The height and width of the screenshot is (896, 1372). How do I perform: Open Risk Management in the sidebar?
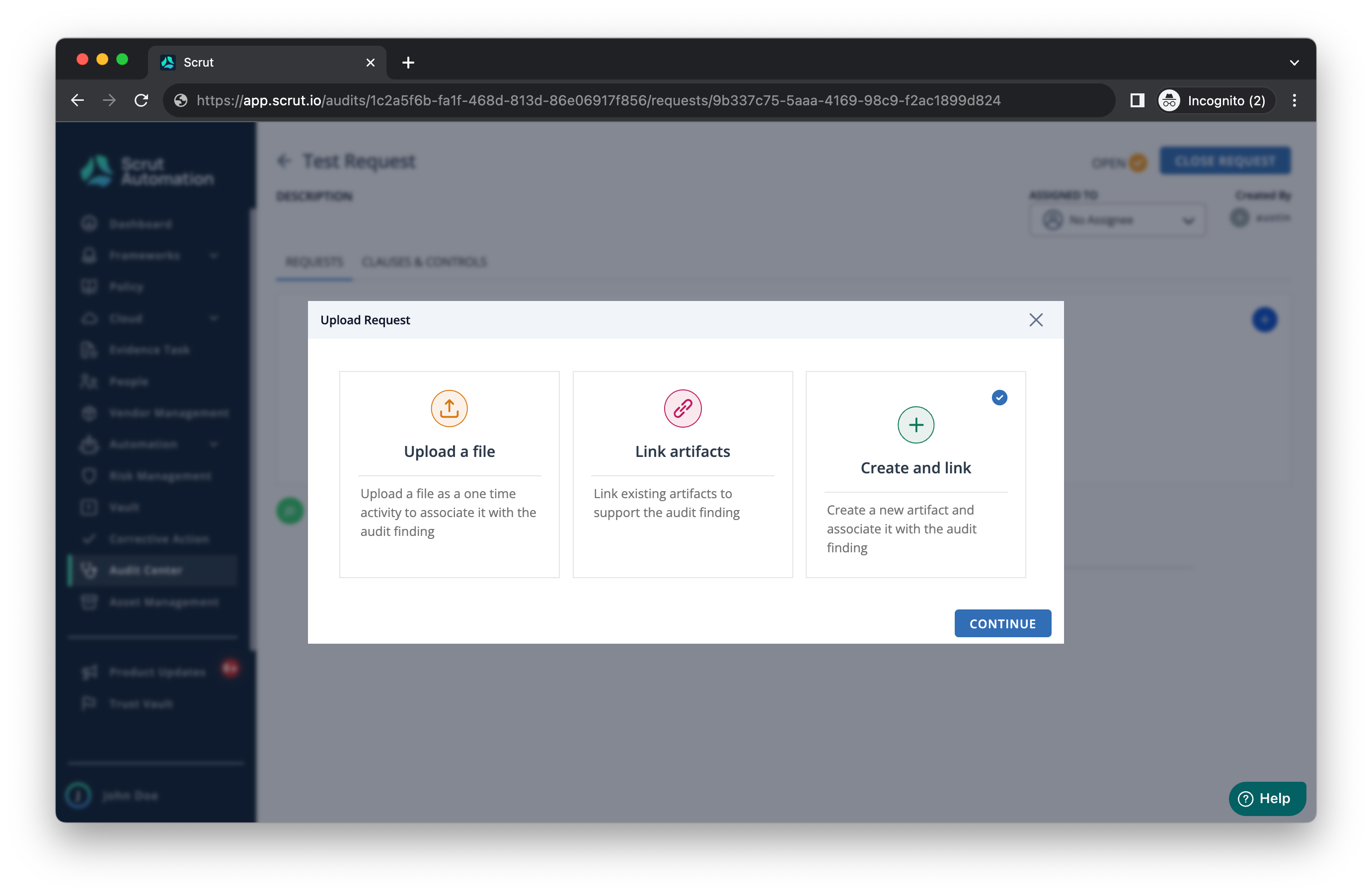(159, 476)
